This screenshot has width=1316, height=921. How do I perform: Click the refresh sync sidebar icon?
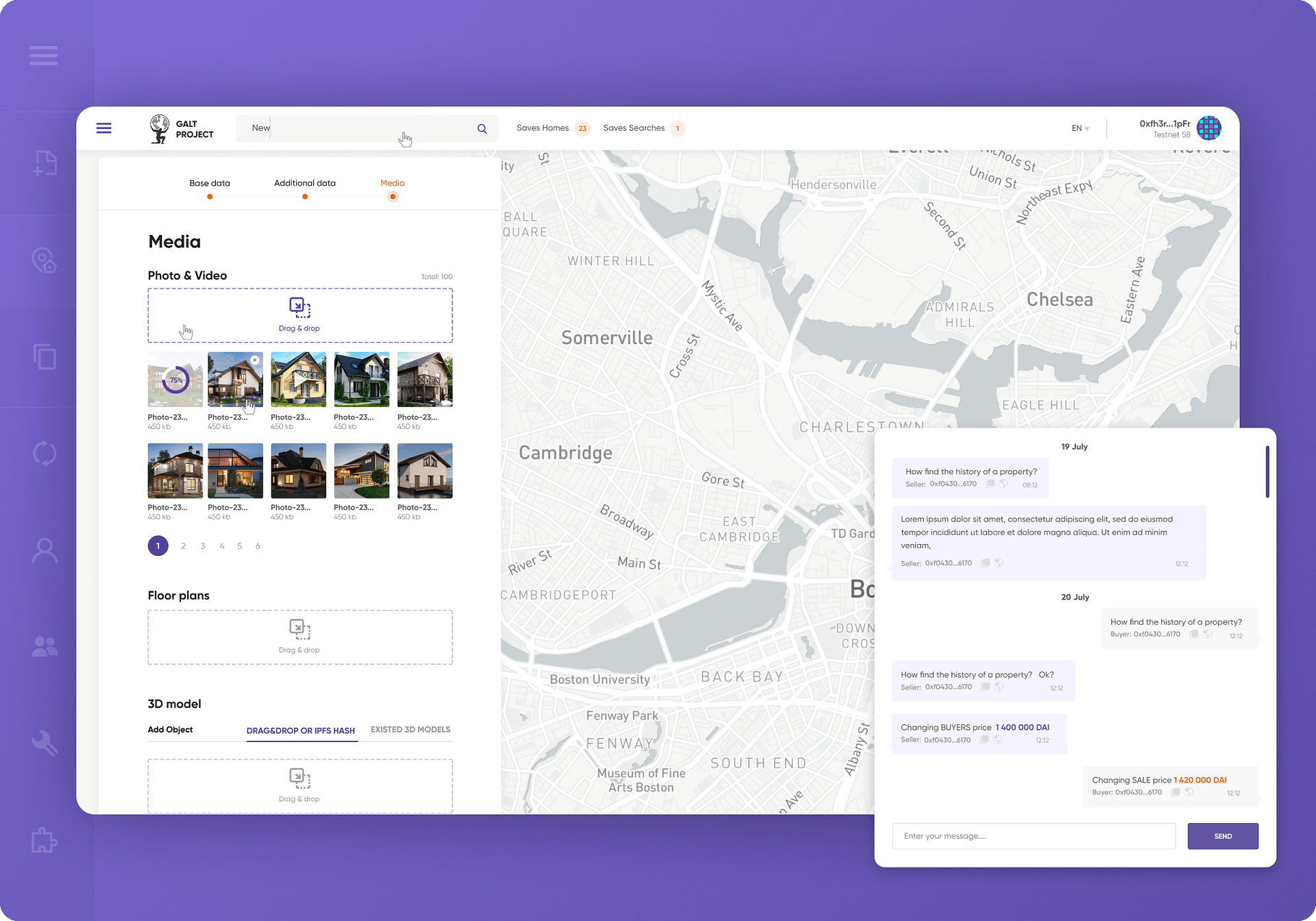coord(45,454)
